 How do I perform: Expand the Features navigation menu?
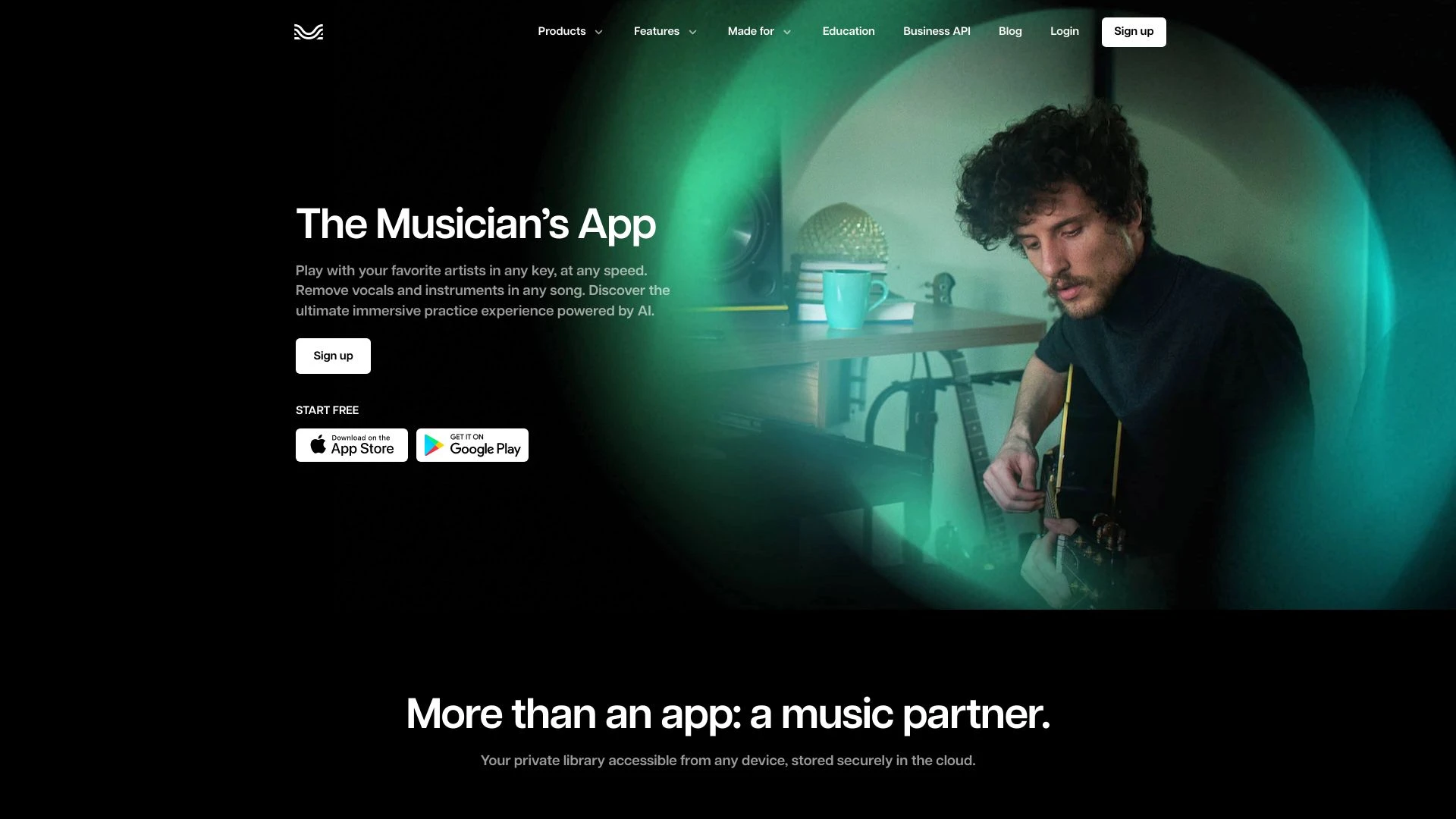[666, 32]
